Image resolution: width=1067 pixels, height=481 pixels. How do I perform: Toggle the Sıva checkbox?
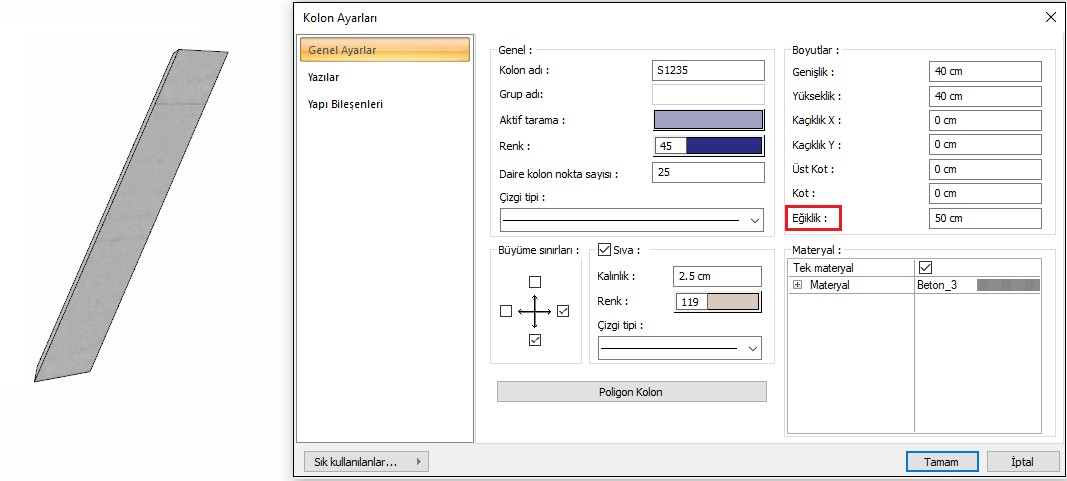click(604, 250)
